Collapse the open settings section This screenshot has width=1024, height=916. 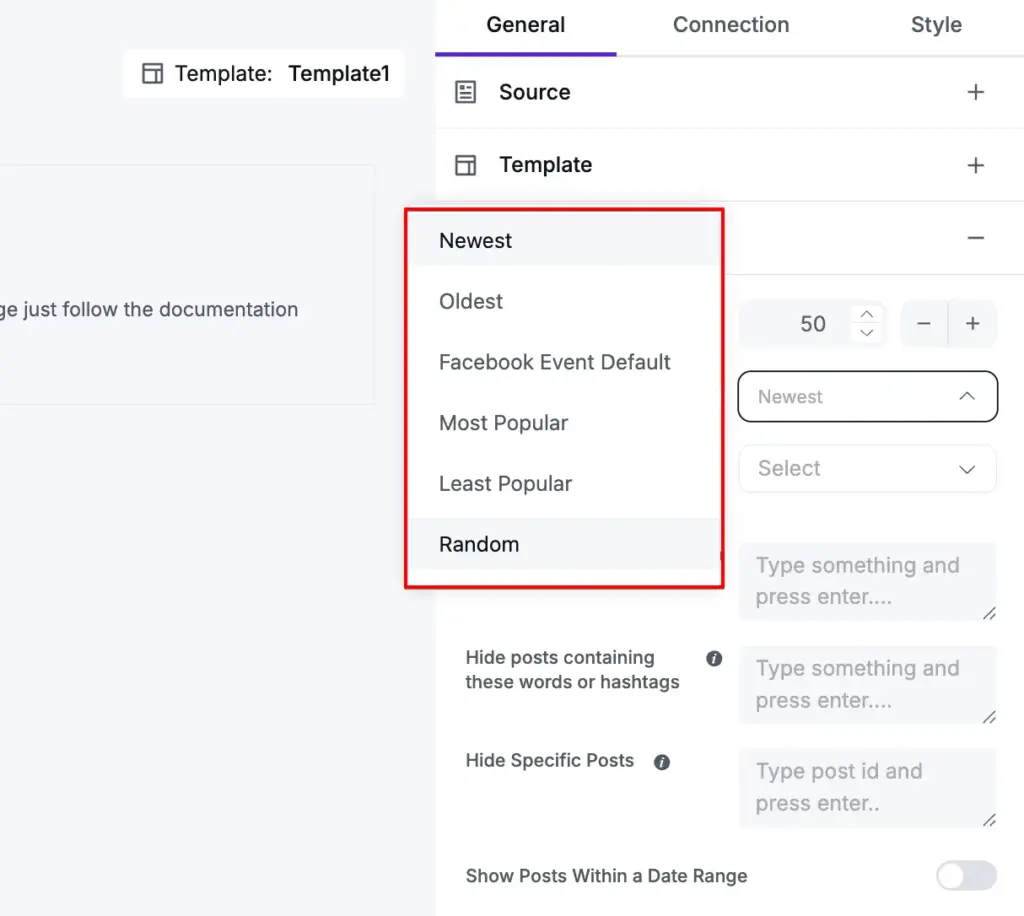coord(975,238)
